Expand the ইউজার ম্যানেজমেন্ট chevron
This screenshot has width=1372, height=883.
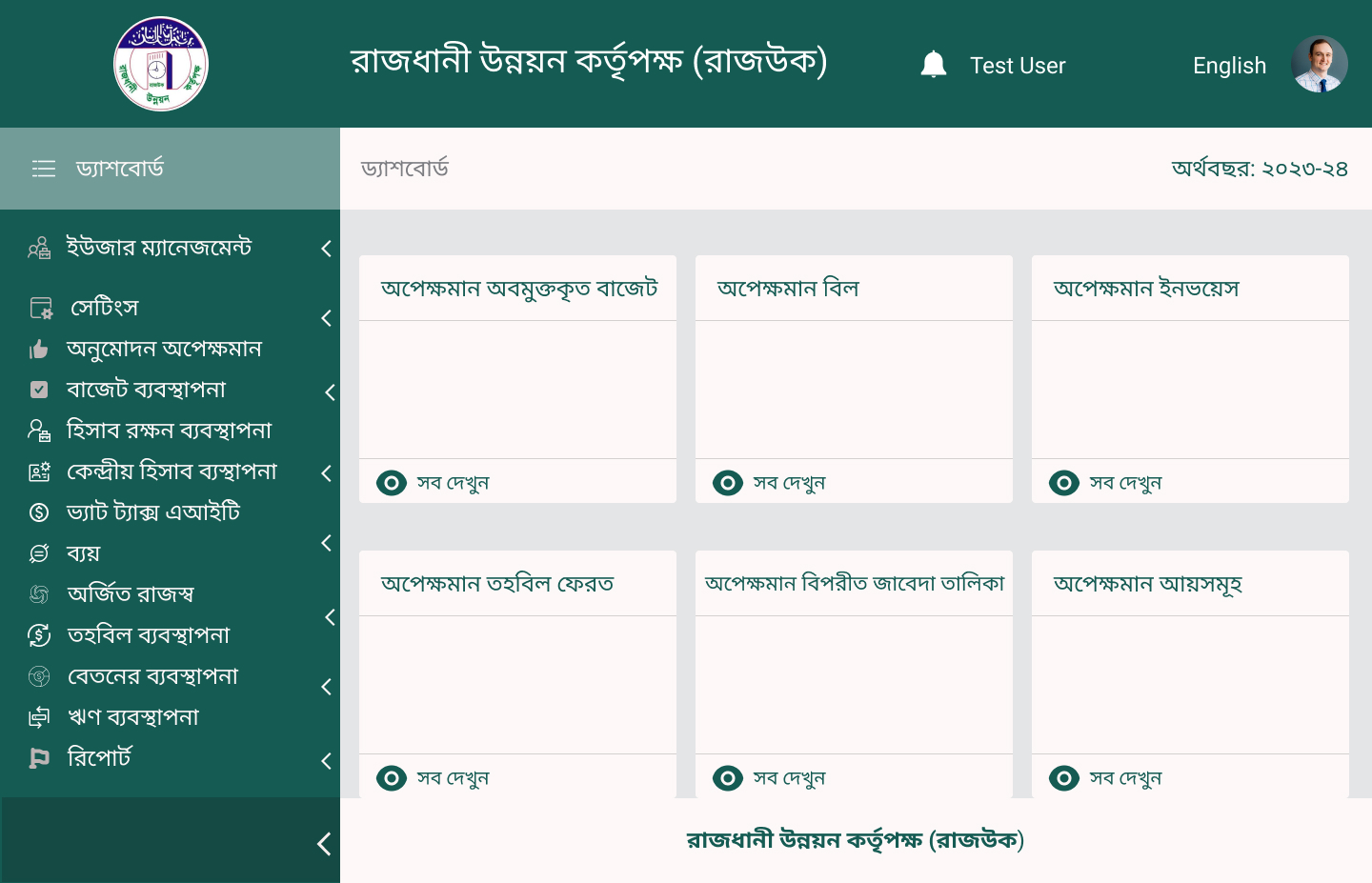[326, 249]
